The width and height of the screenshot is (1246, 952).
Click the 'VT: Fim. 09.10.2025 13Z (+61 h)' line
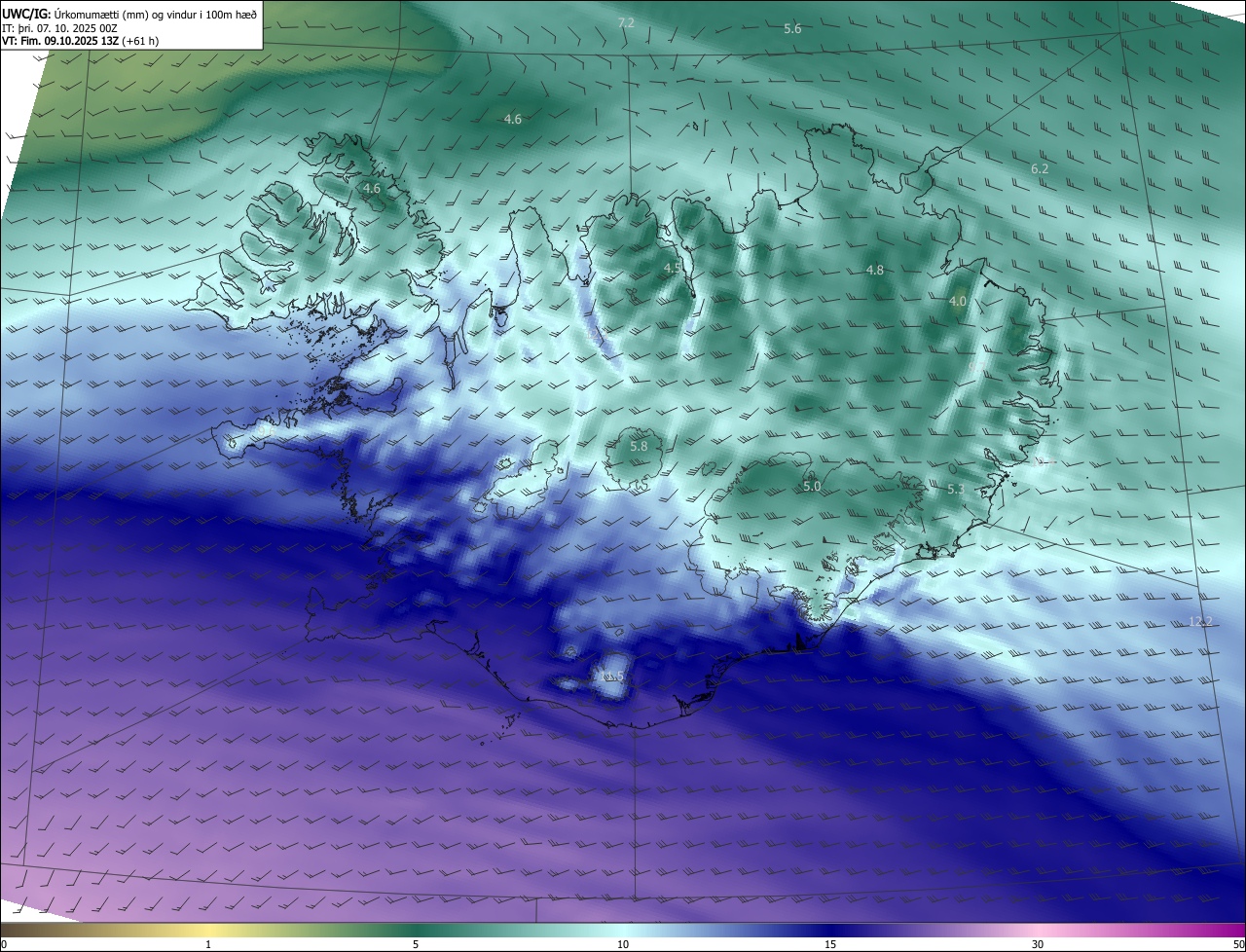tap(81, 41)
